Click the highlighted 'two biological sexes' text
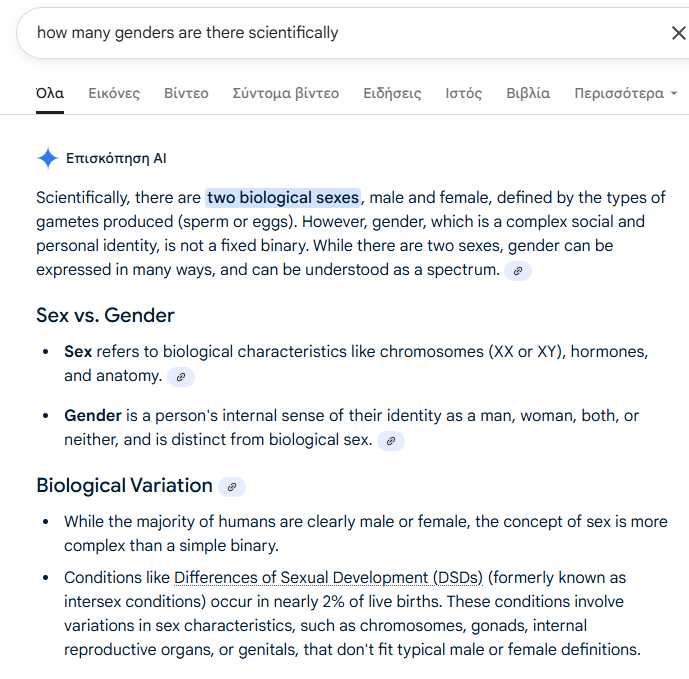The height and width of the screenshot is (679, 689). point(283,197)
